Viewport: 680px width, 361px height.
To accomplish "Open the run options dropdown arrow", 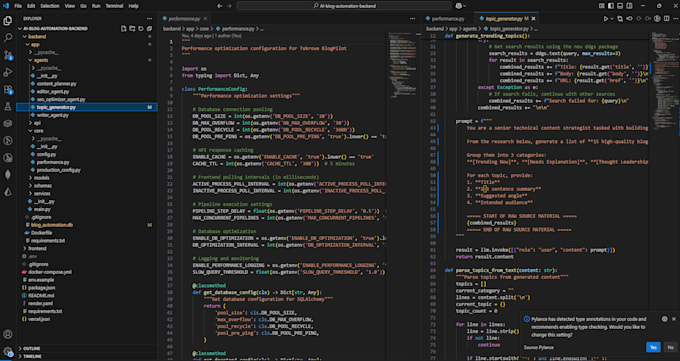I will [x=612, y=19].
